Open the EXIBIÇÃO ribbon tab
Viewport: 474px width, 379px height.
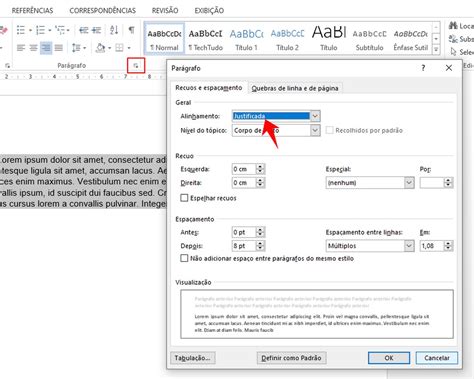point(209,10)
